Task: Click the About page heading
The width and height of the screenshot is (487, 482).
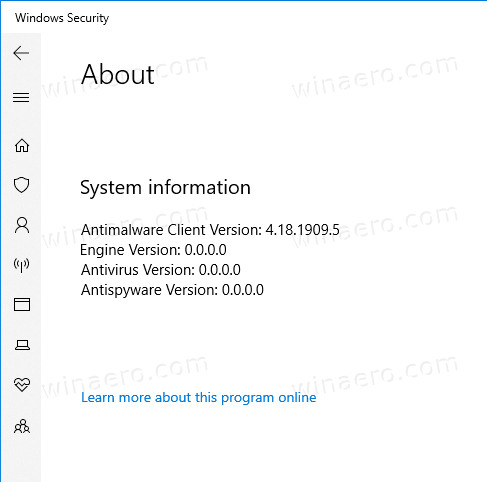Action: coord(118,74)
